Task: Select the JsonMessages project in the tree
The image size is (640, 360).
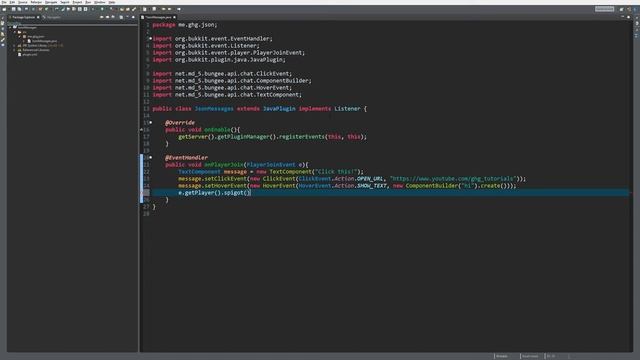Action: 27,27
